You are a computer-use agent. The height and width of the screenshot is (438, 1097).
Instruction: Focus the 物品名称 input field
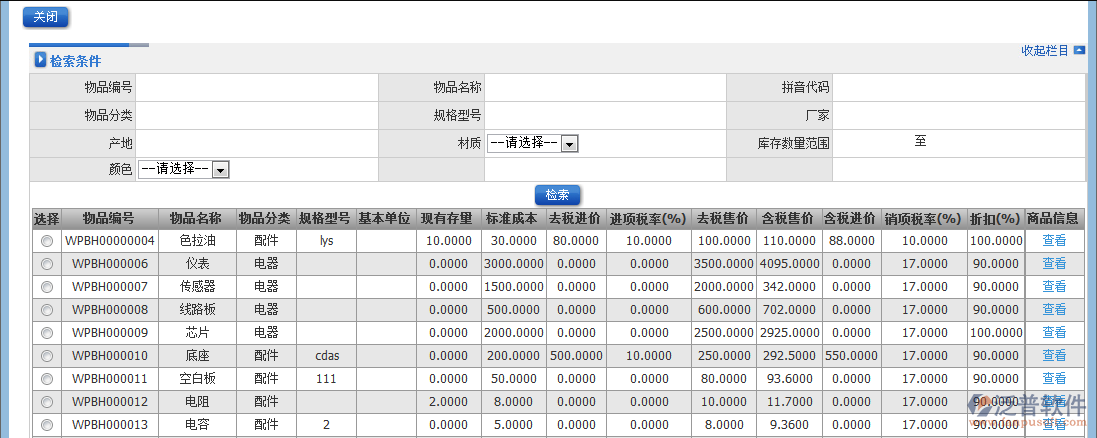605,87
